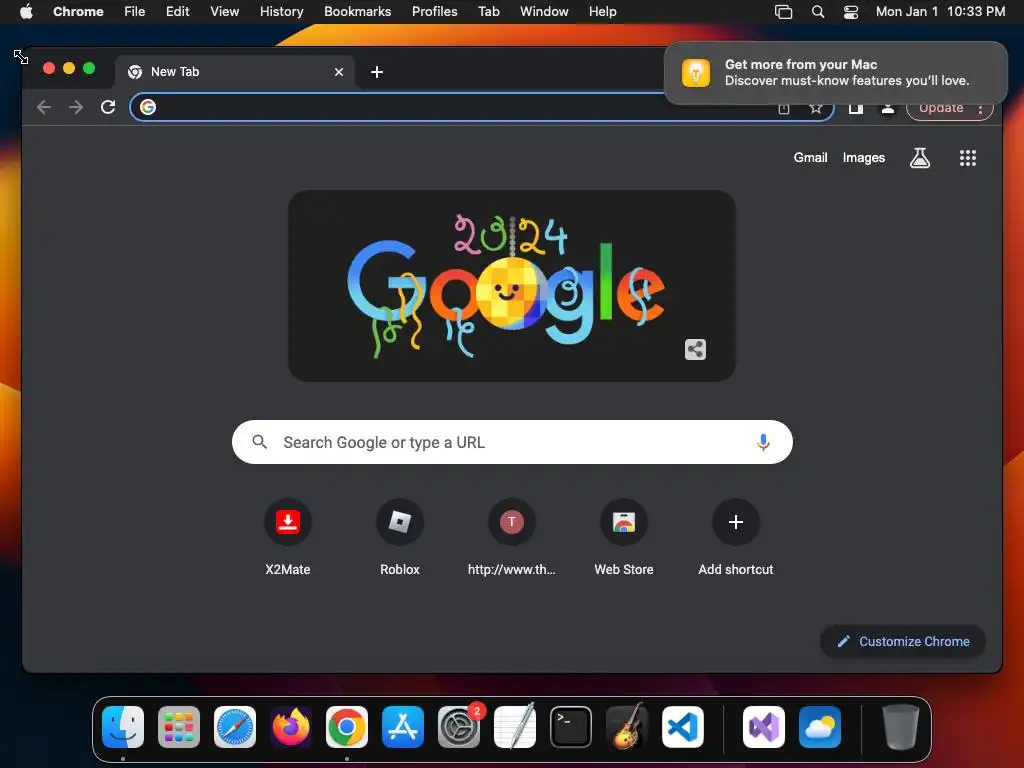The image size is (1024, 768).
Task: Click the forward navigation arrow
Action: point(76,107)
